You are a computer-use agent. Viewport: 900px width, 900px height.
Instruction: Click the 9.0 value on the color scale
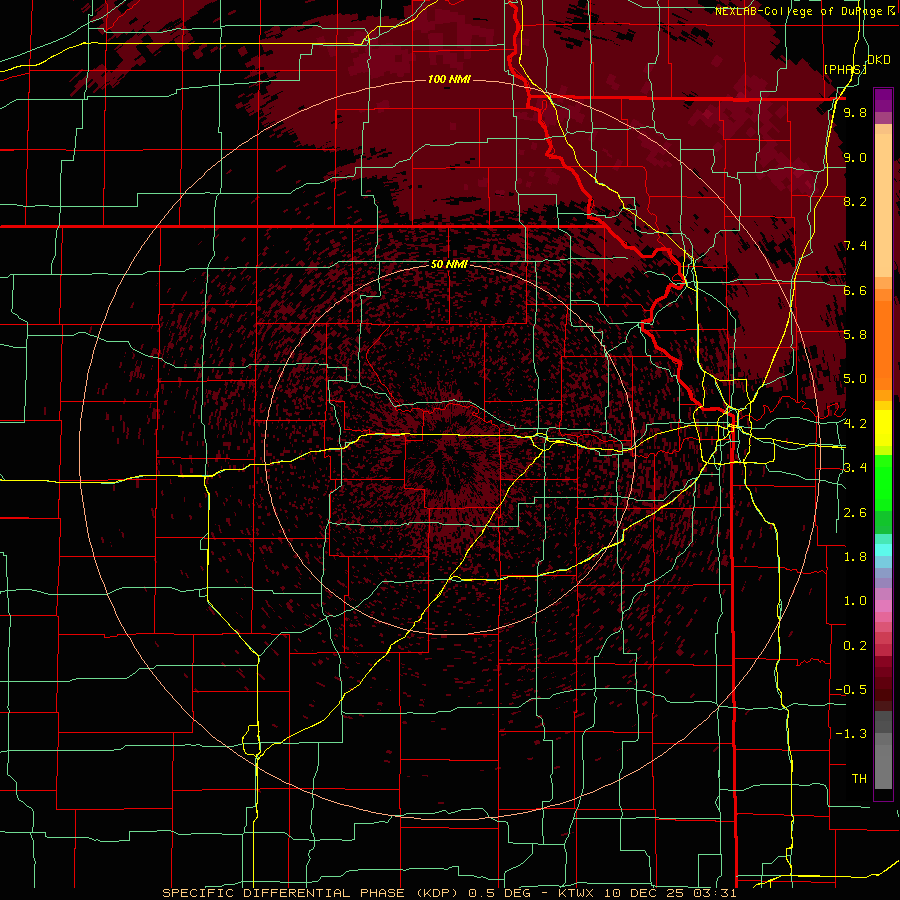(855, 157)
